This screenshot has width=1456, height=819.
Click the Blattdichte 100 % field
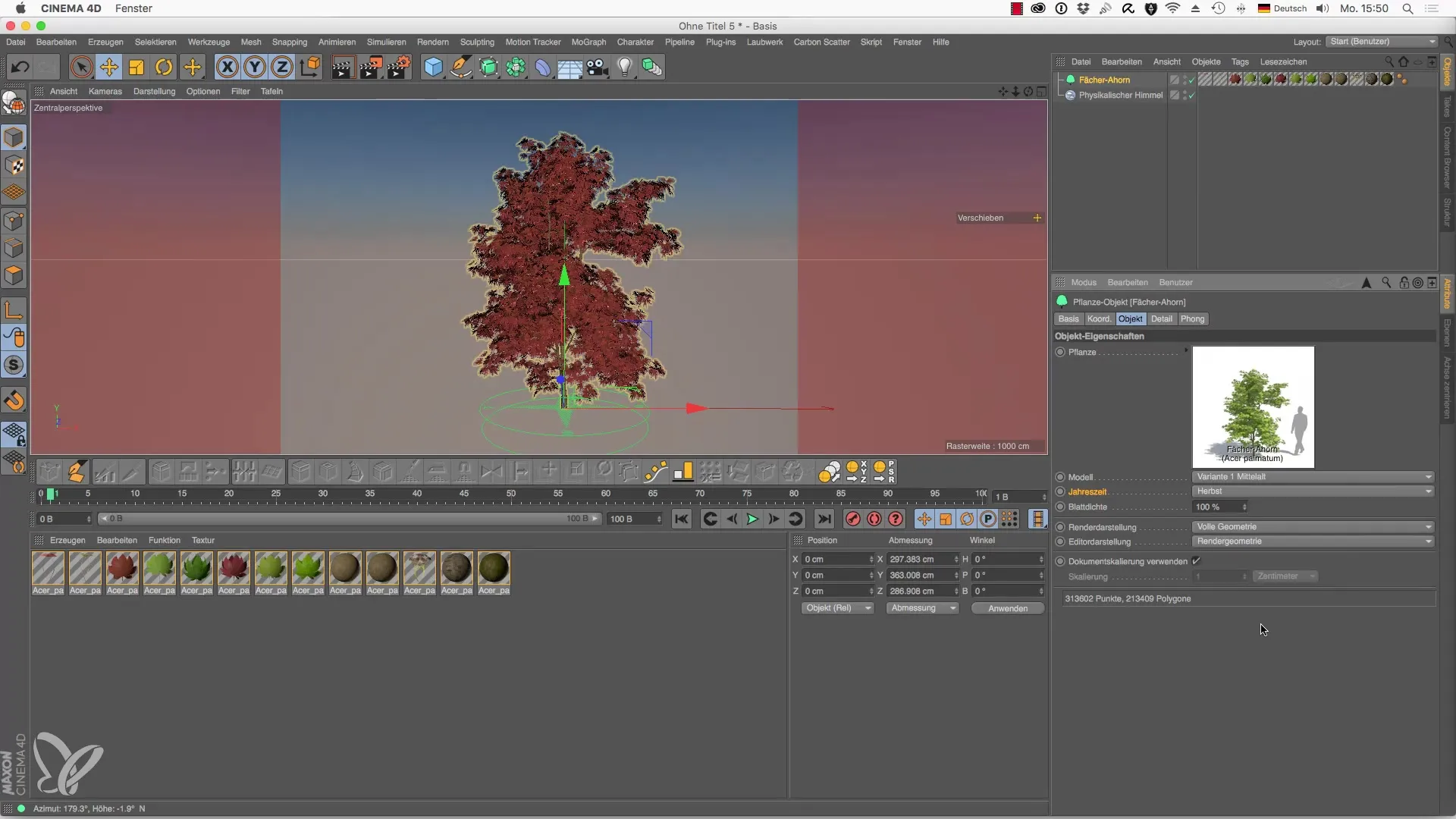tap(1219, 507)
